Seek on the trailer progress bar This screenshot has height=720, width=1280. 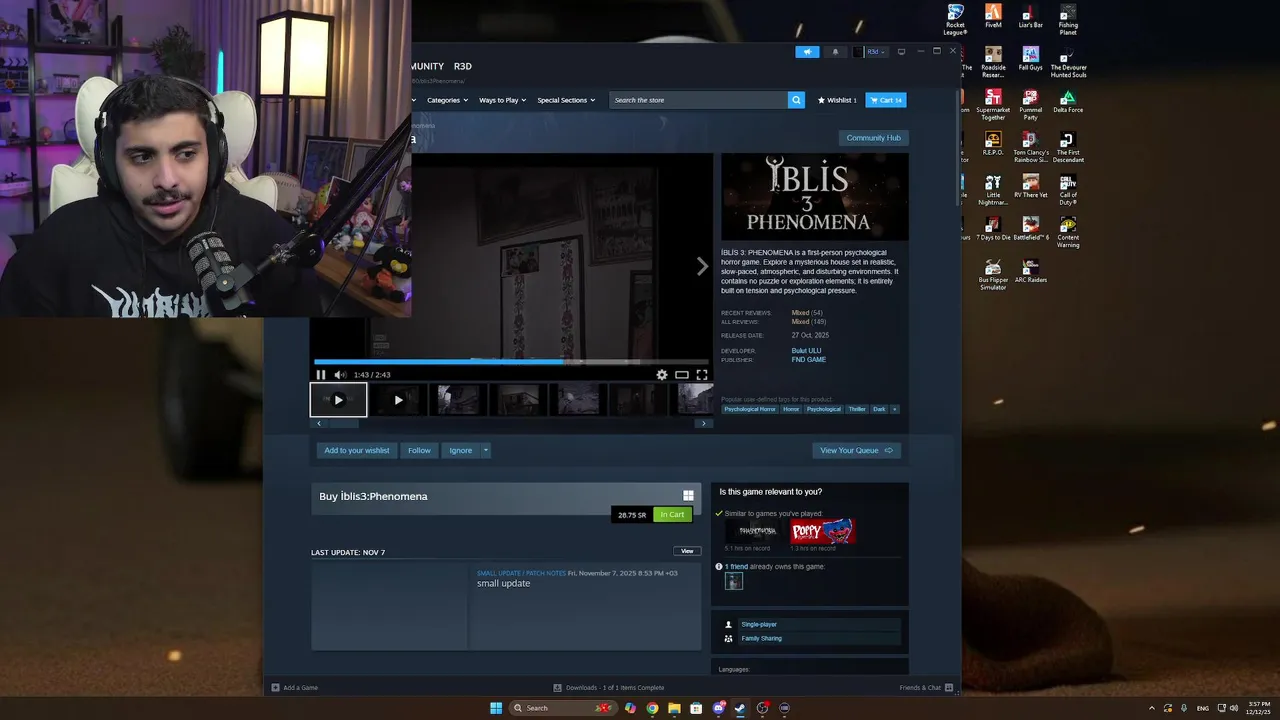(x=511, y=362)
